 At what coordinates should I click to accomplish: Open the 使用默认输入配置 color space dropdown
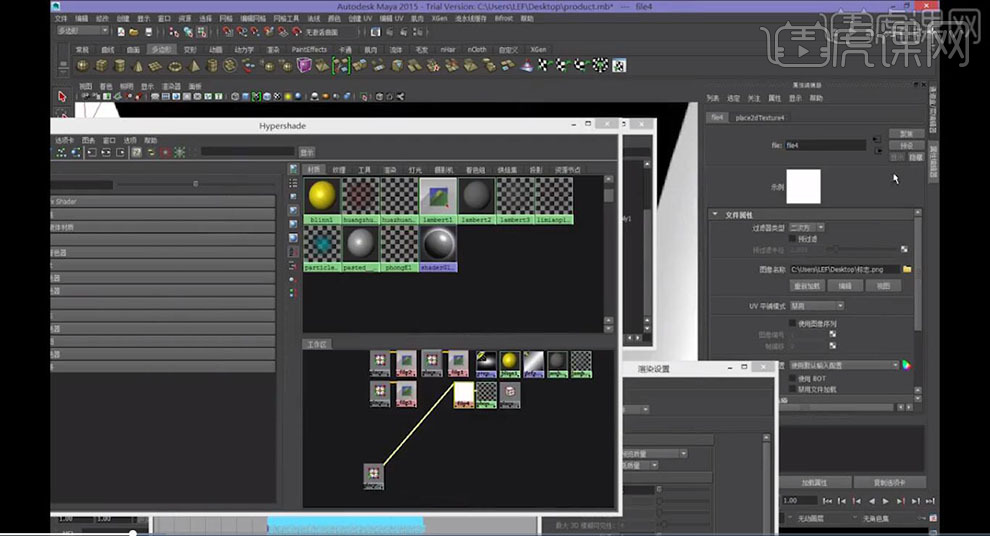[845, 365]
